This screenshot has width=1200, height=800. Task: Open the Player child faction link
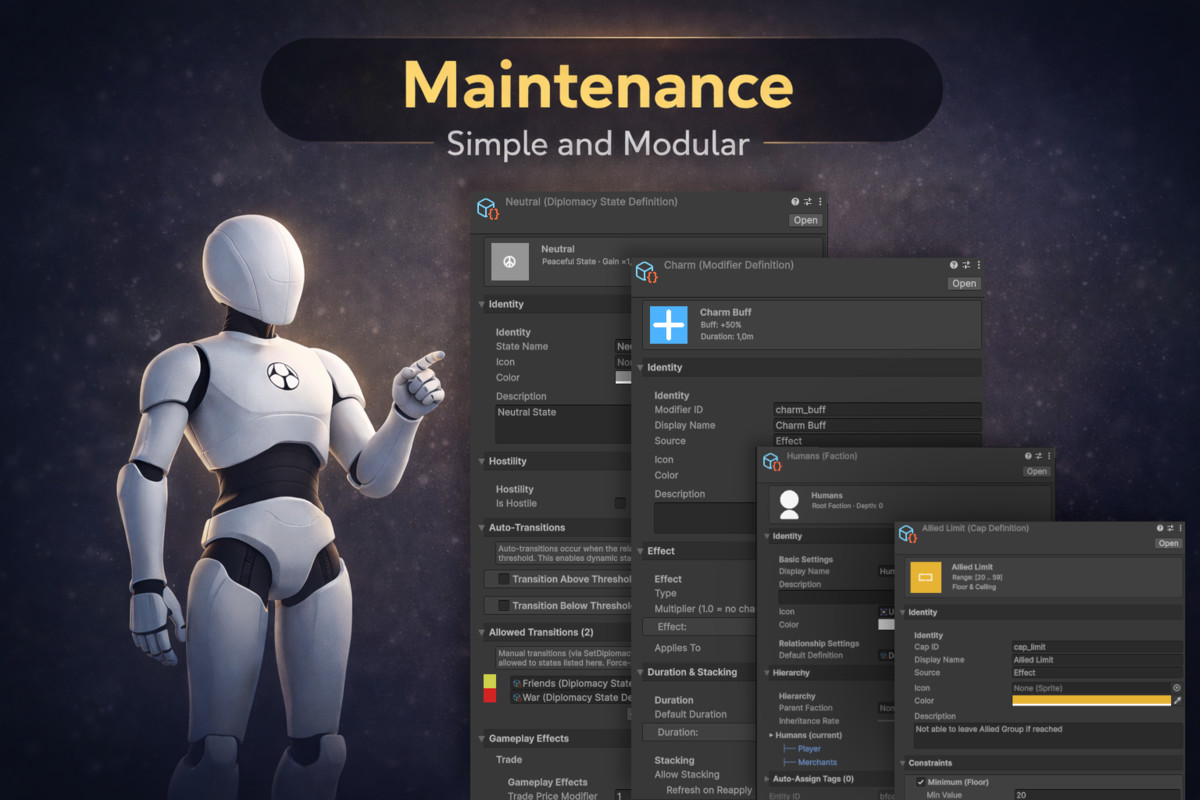coord(809,748)
